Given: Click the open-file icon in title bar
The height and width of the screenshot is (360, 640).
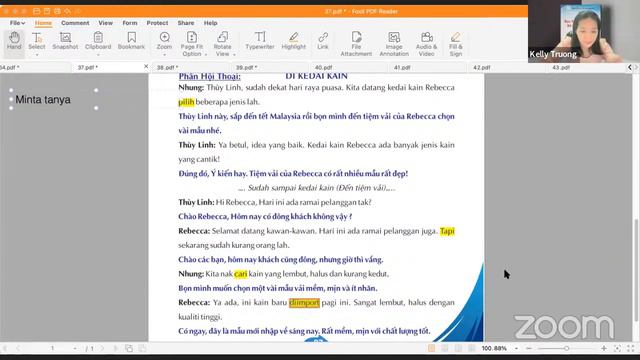Looking at the screenshot, I should 36,11.
